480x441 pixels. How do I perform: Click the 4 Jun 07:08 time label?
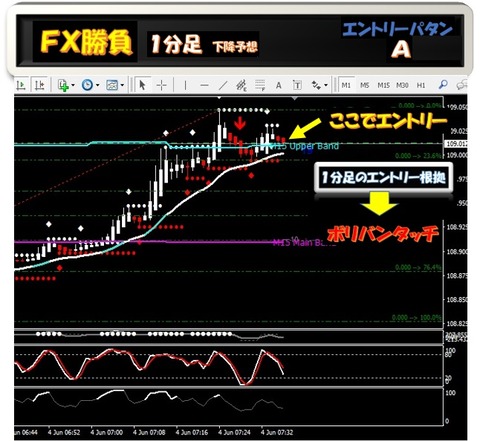(149, 432)
